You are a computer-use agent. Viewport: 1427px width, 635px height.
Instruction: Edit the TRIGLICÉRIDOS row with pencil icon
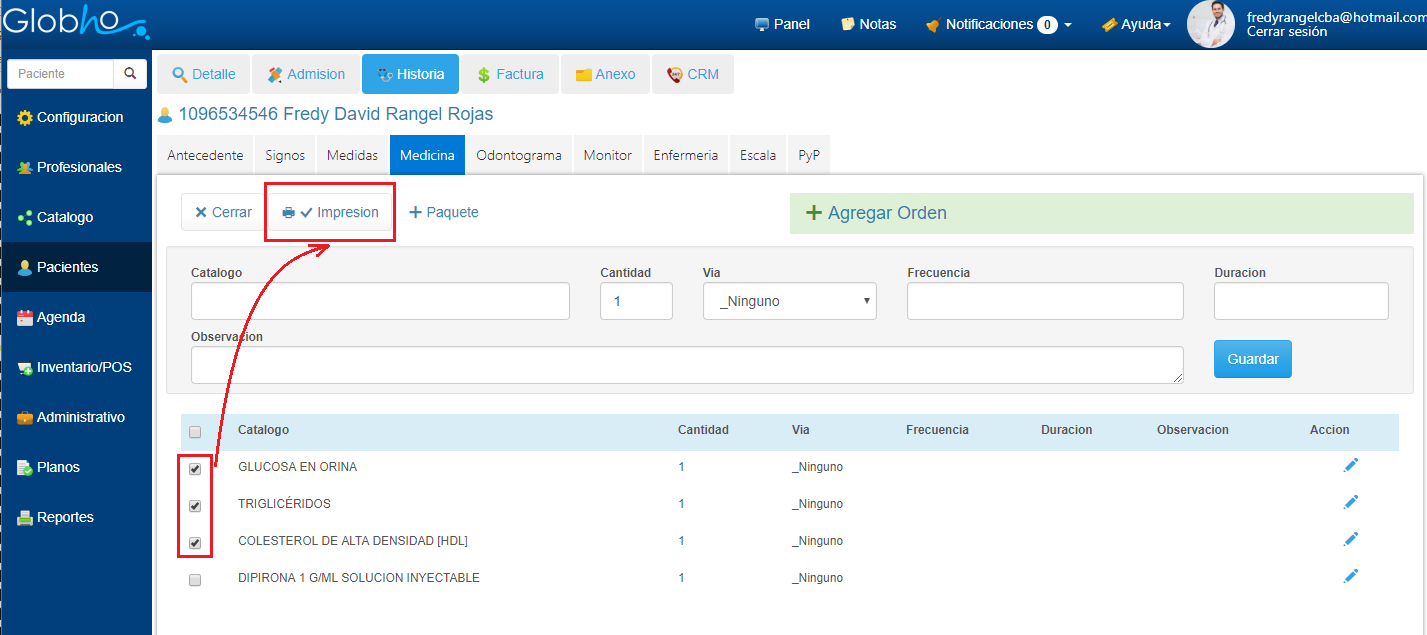click(x=1351, y=502)
